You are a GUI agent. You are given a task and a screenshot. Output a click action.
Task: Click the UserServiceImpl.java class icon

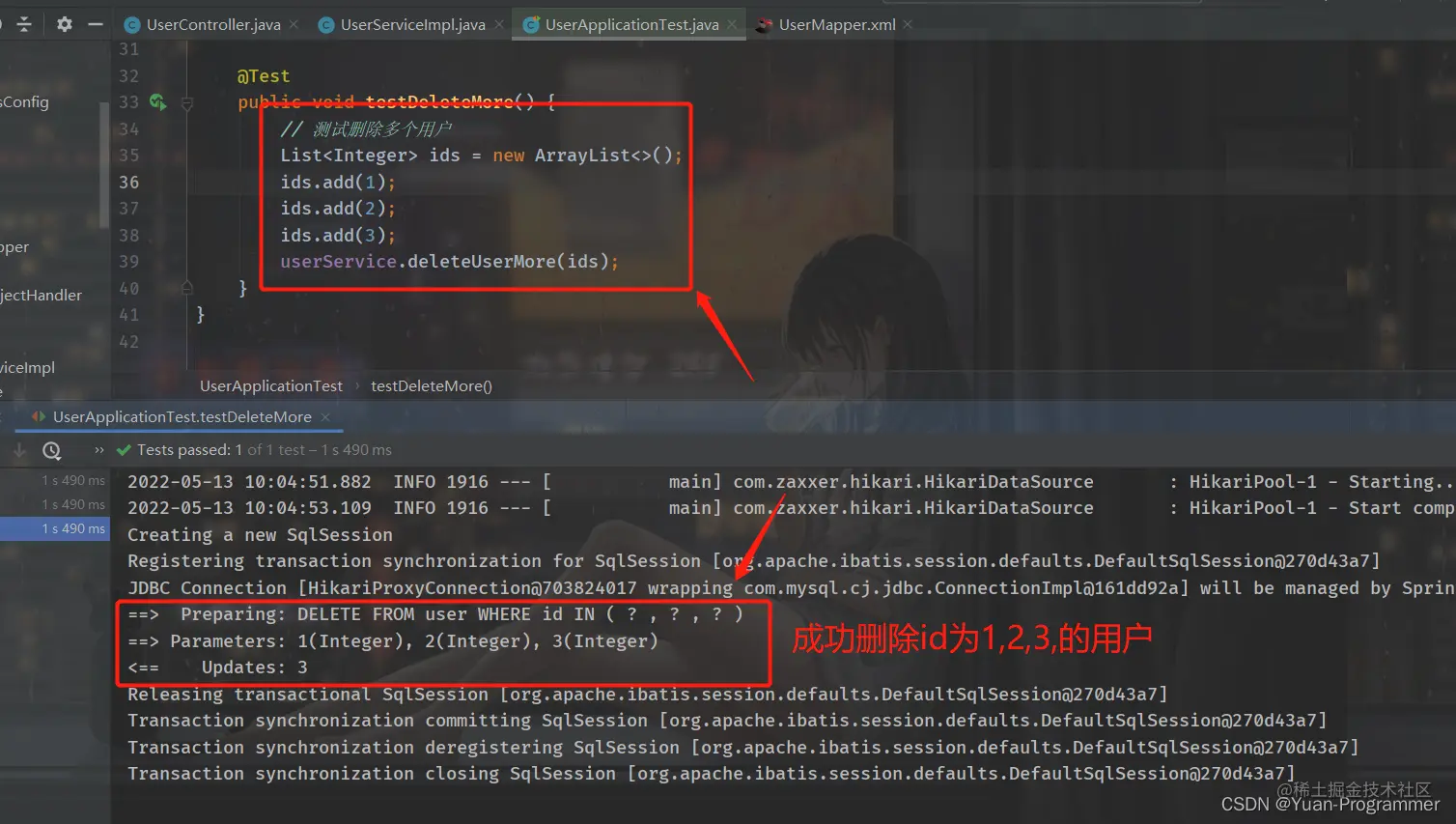(x=326, y=25)
